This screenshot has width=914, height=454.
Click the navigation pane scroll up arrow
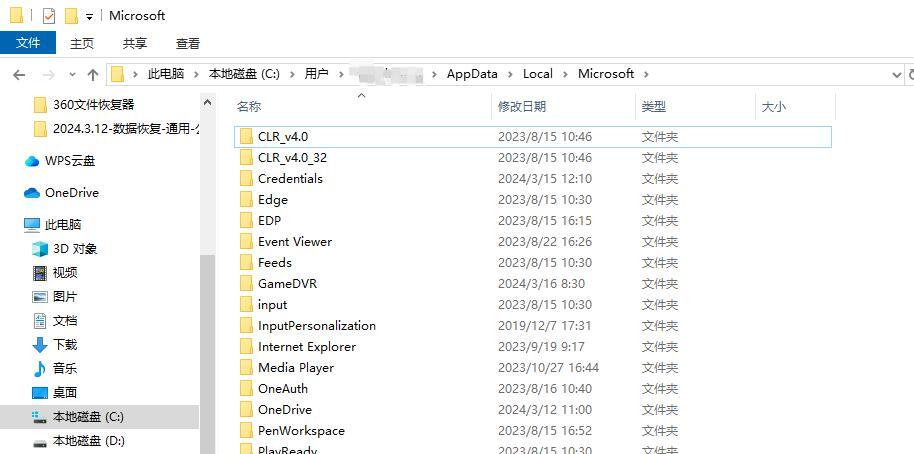(x=208, y=103)
